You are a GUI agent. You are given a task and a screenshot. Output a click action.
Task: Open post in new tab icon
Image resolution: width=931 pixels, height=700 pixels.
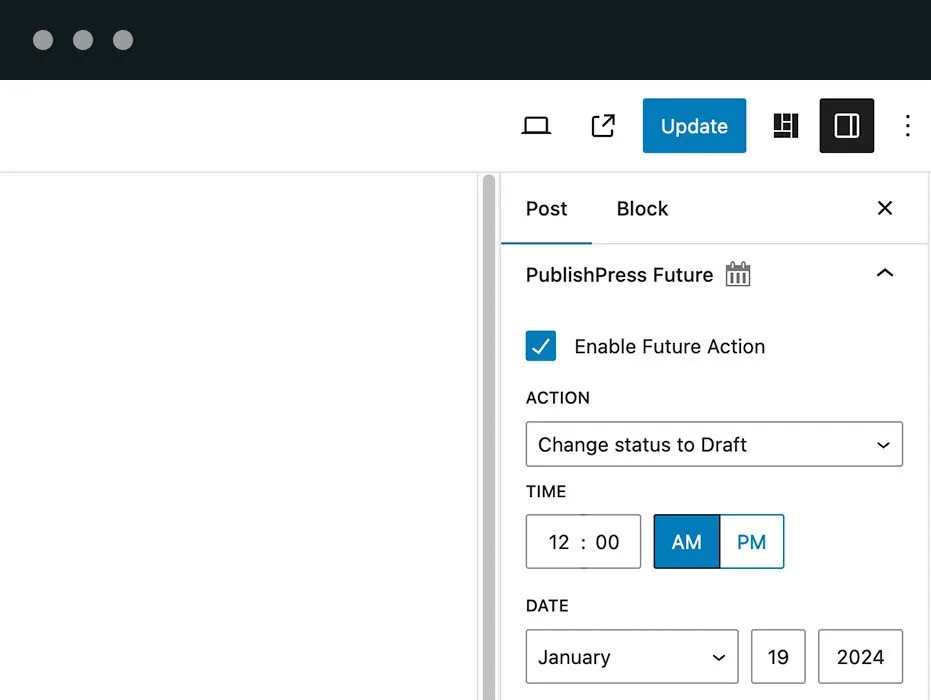[603, 126]
